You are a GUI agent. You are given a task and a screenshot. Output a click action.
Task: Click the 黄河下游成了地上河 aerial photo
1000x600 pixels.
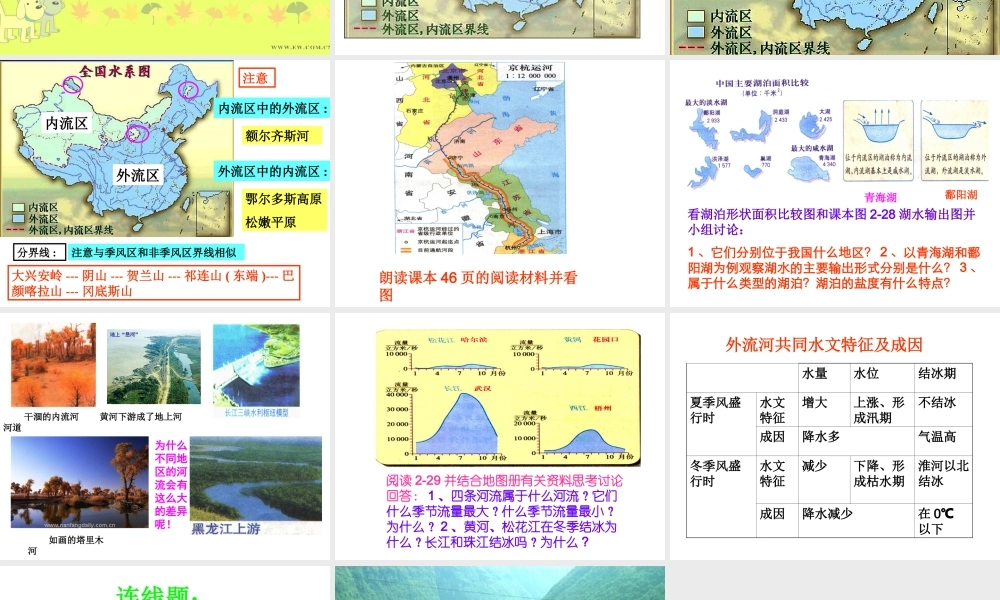(154, 367)
